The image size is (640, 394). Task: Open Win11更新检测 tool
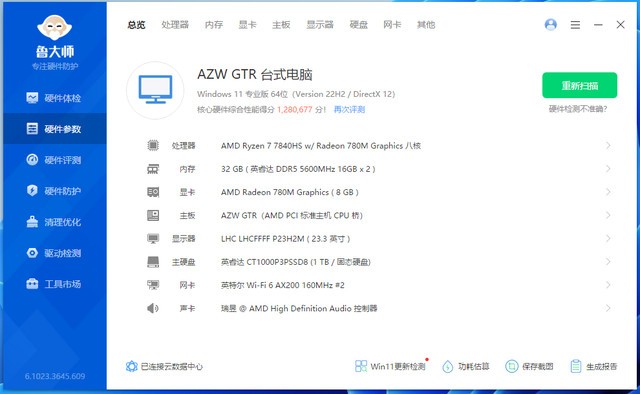click(391, 366)
